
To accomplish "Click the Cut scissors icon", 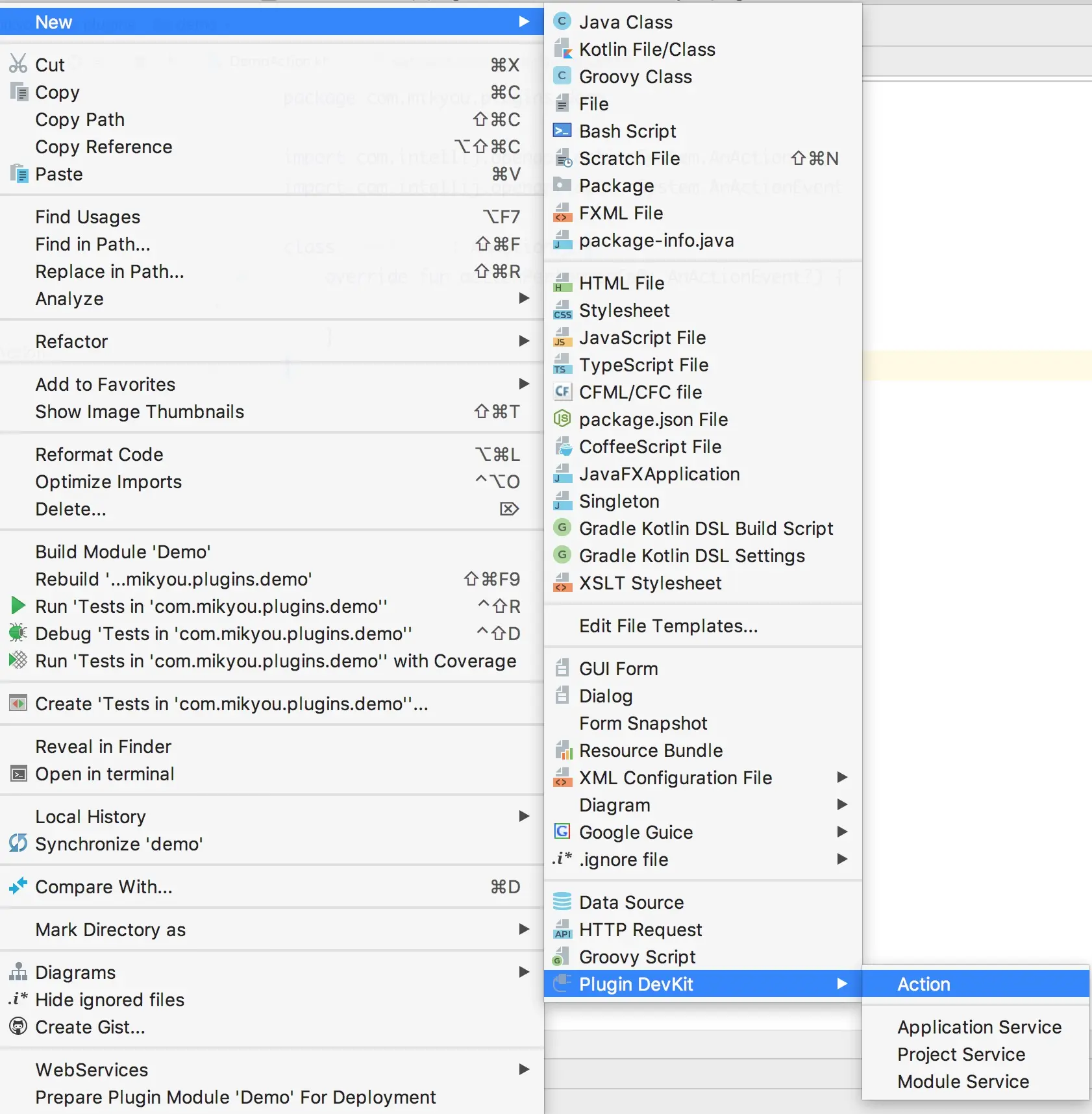I will coord(18,64).
